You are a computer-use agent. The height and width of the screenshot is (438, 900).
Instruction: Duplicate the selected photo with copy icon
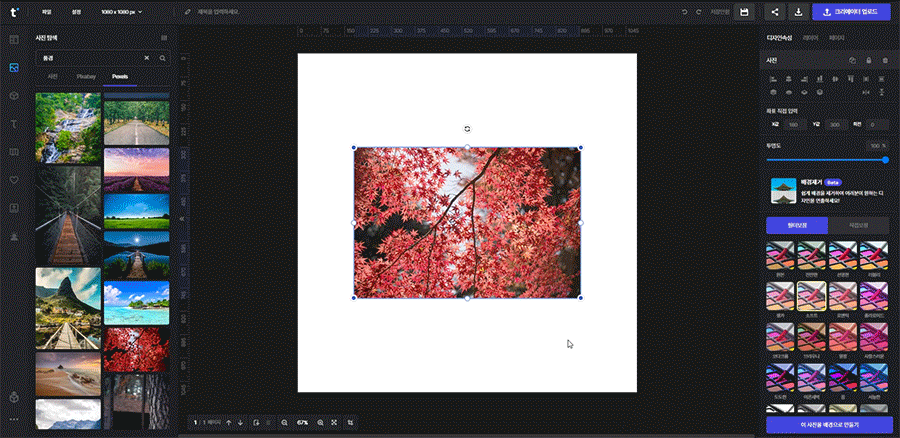coord(852,60)
